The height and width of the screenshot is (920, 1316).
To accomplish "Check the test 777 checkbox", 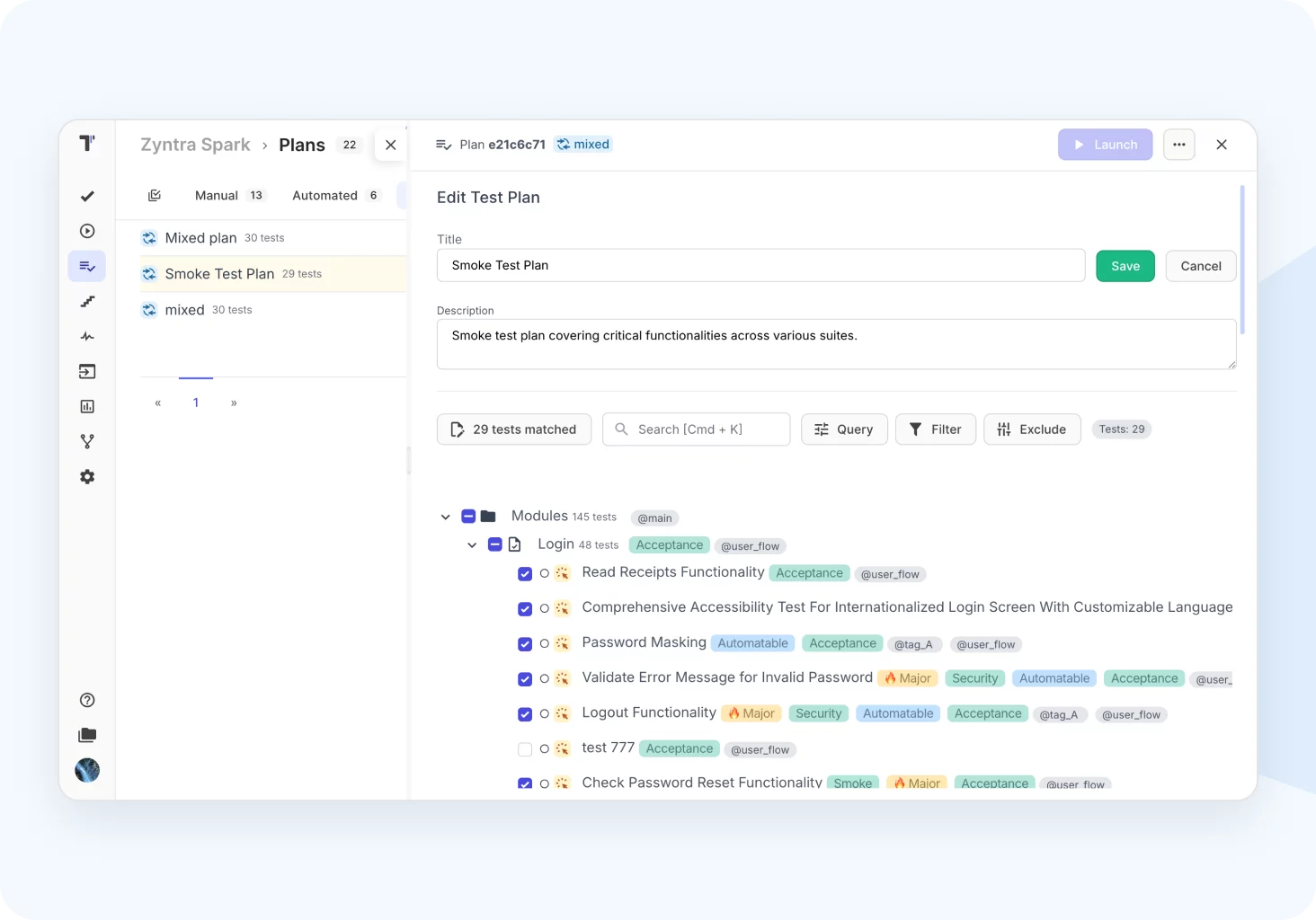I will click(x=525, y=749).
